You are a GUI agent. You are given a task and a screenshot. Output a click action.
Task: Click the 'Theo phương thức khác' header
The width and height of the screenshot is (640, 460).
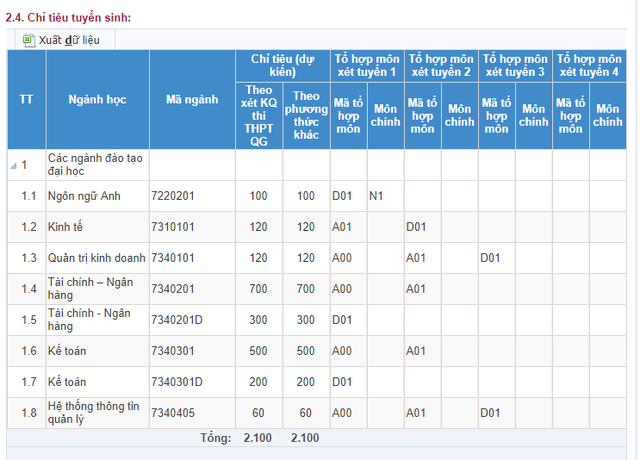pos(306,116)
